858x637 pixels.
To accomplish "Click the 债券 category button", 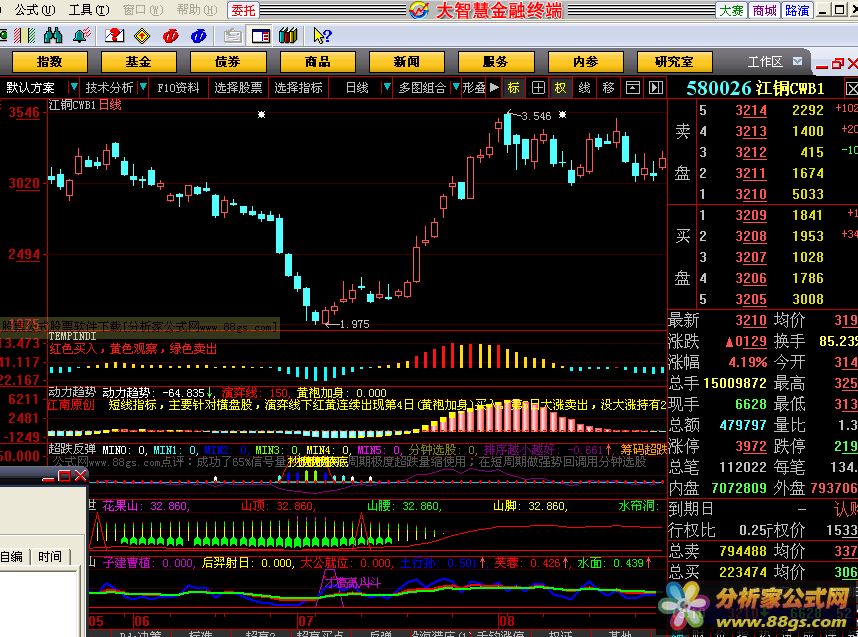I will point(228,62).
